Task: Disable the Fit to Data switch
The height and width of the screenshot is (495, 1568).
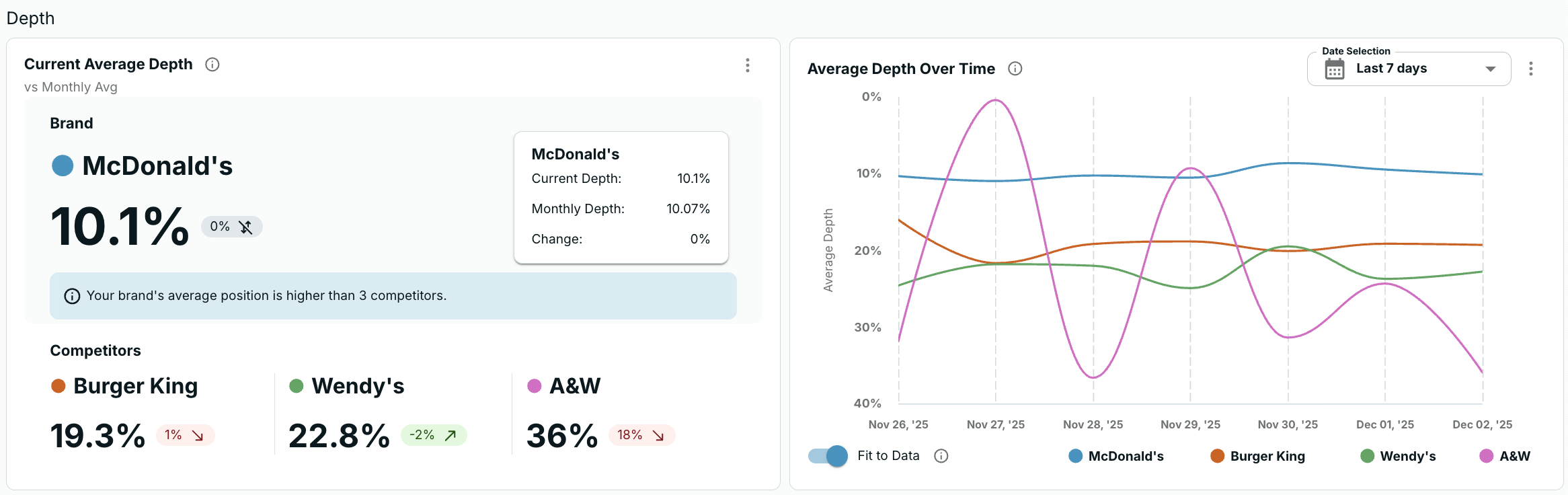Action: pos(828,456)
